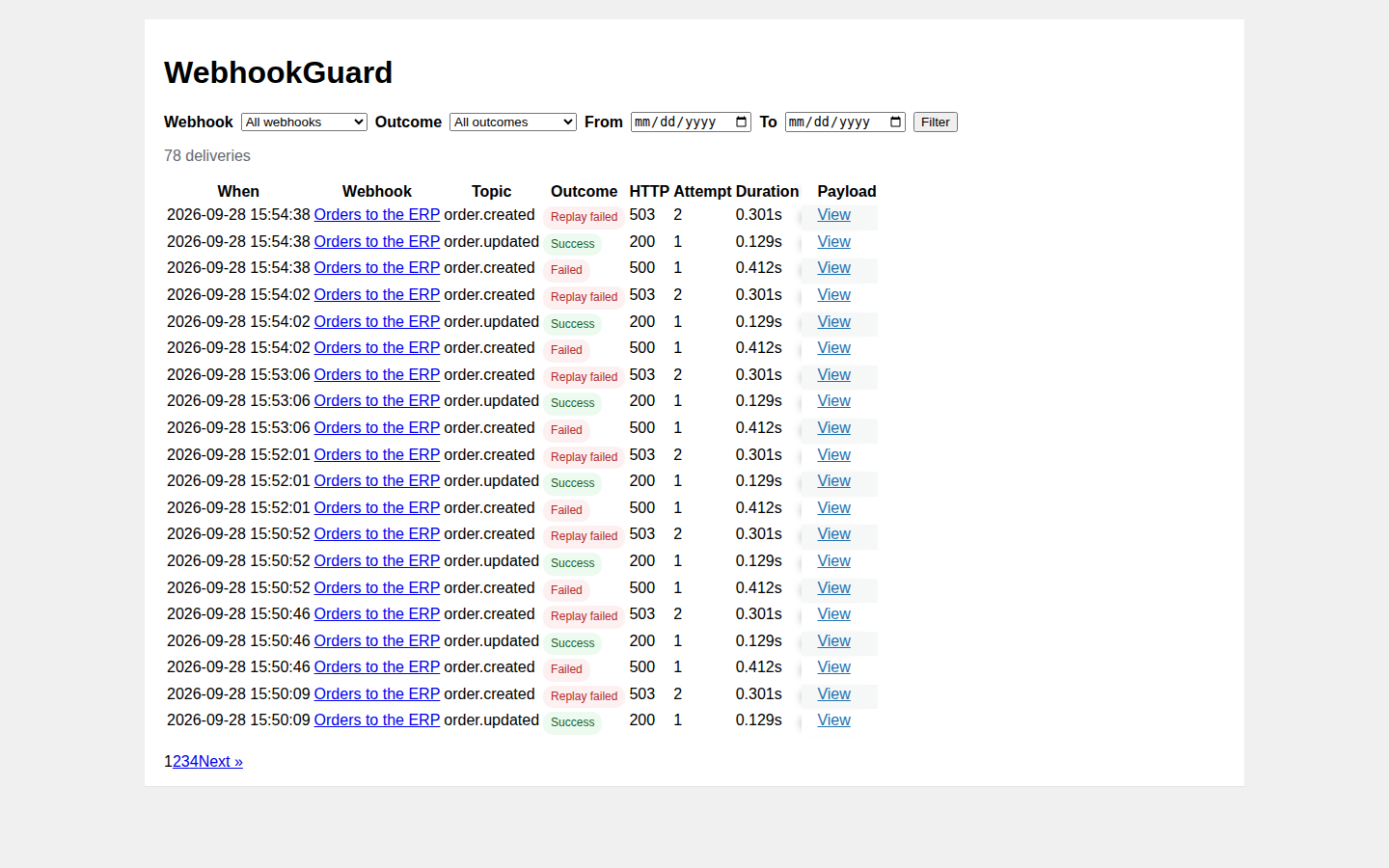Open Orders to the ERP link in 15:54:38 Success row
The height and width of the screenshot is (868, 1389).
tap(376, 241)
